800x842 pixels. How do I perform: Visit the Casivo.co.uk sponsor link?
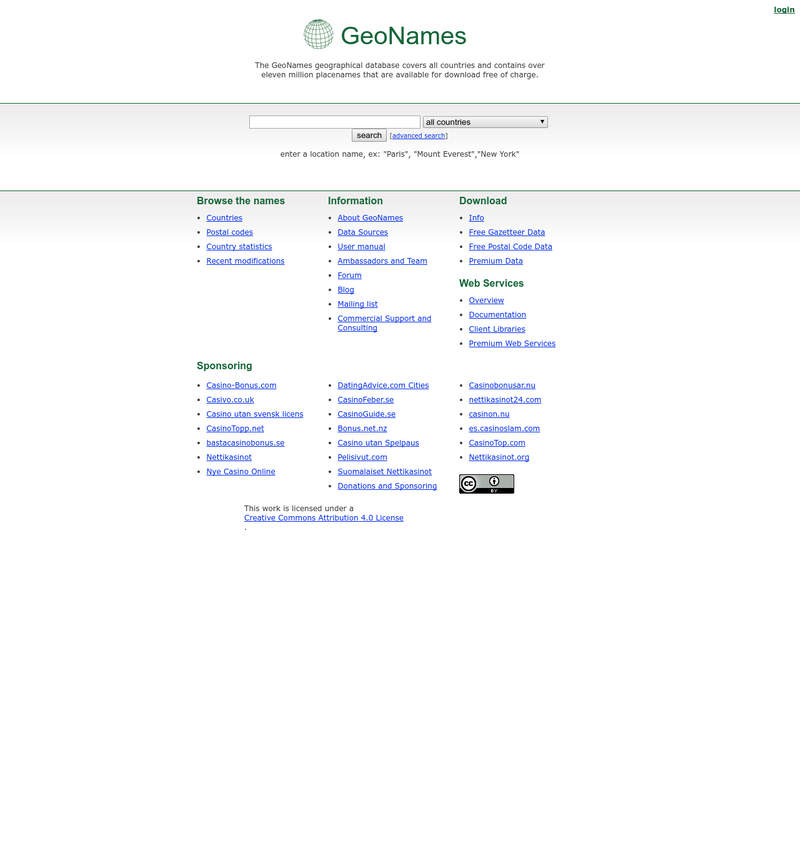230,400
